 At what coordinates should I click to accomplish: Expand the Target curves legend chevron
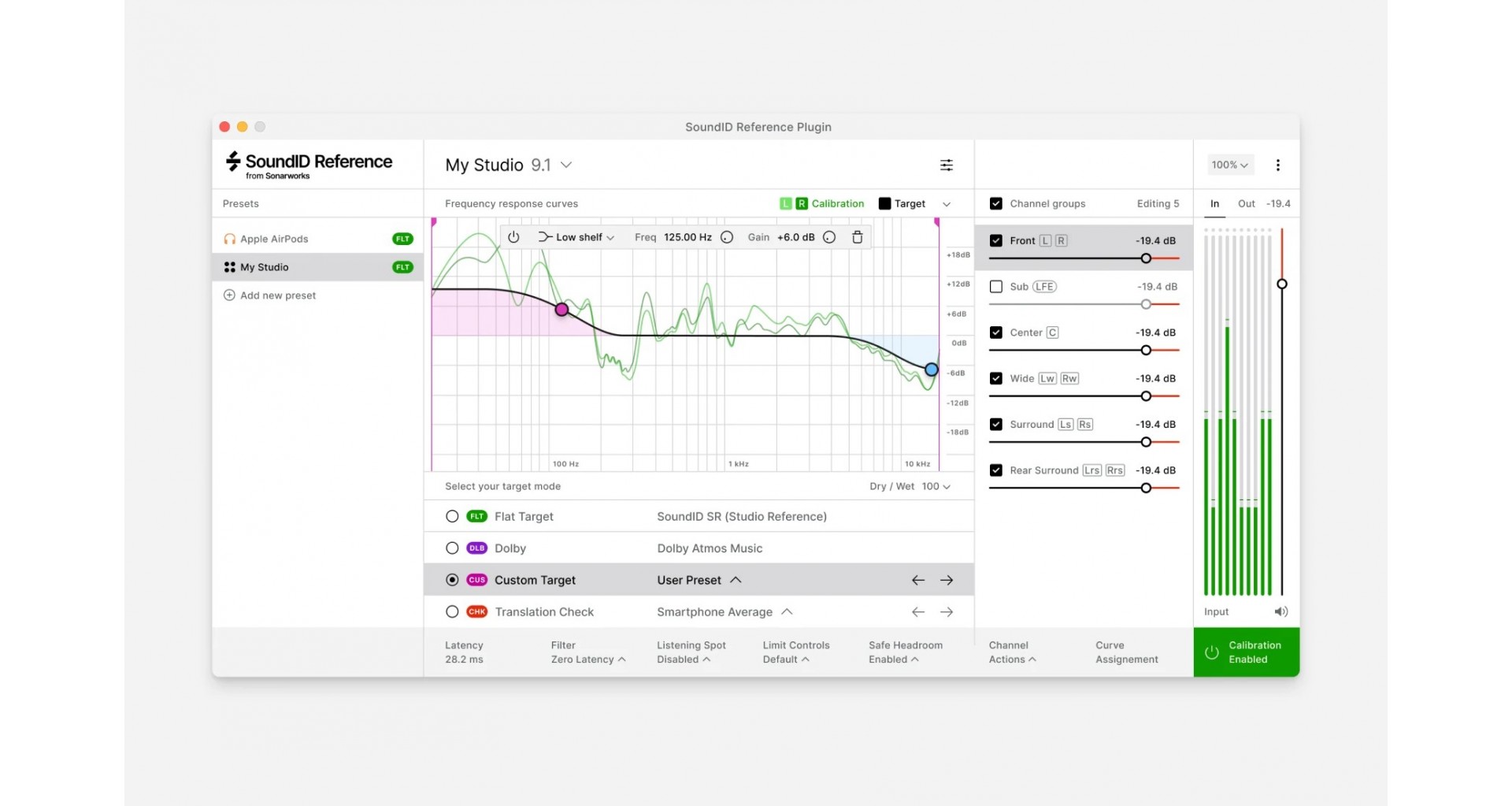(947, 204)
